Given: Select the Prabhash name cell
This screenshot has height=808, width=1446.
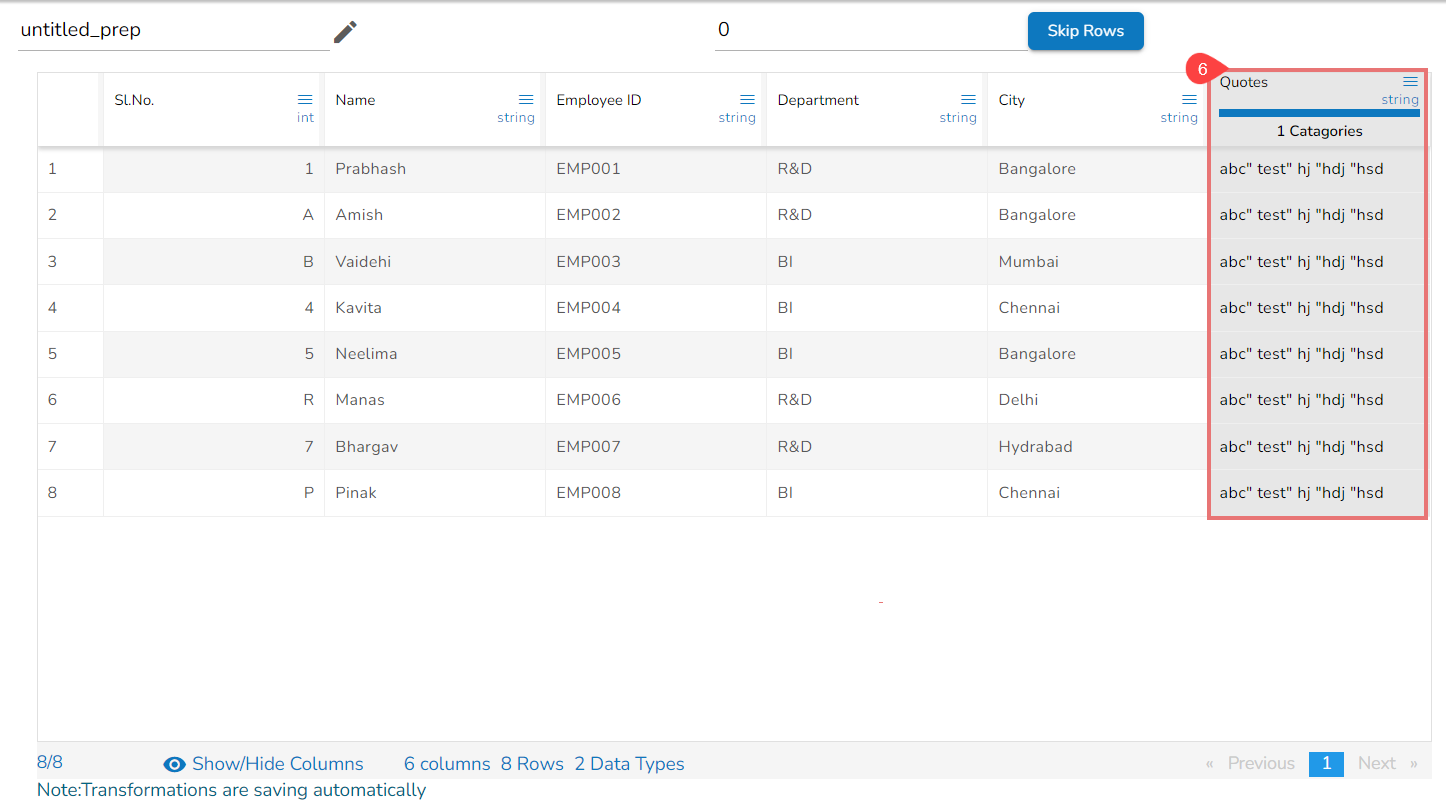Looking at the screenshot, I should click(x=371, y=169).
